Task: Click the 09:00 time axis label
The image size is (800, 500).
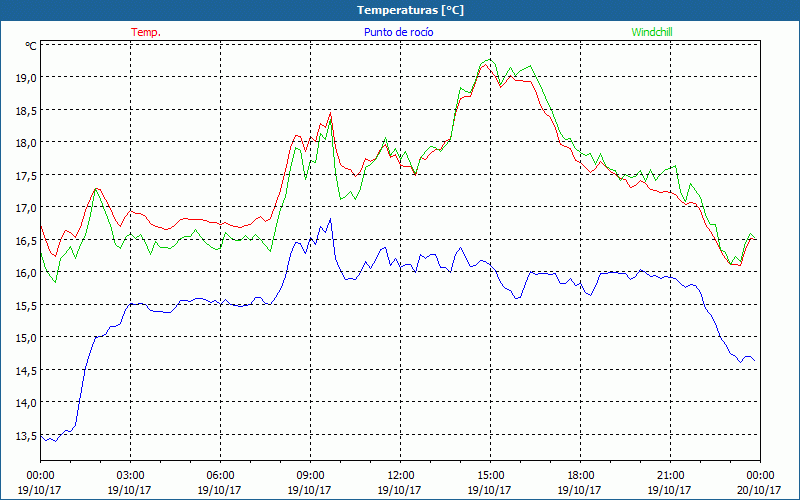Action: pos(310,476)
